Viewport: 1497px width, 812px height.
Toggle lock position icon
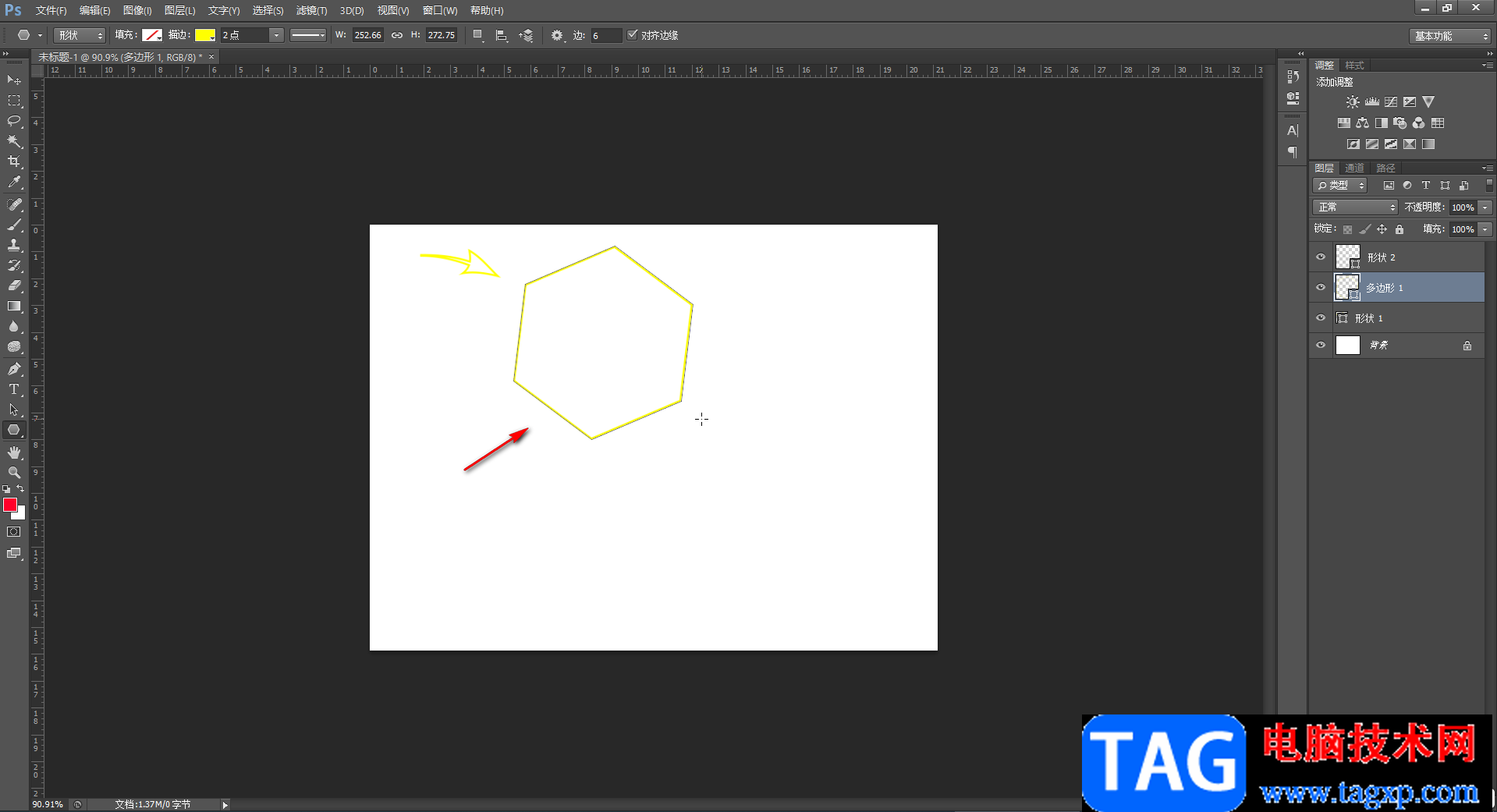coord(1382,229)
